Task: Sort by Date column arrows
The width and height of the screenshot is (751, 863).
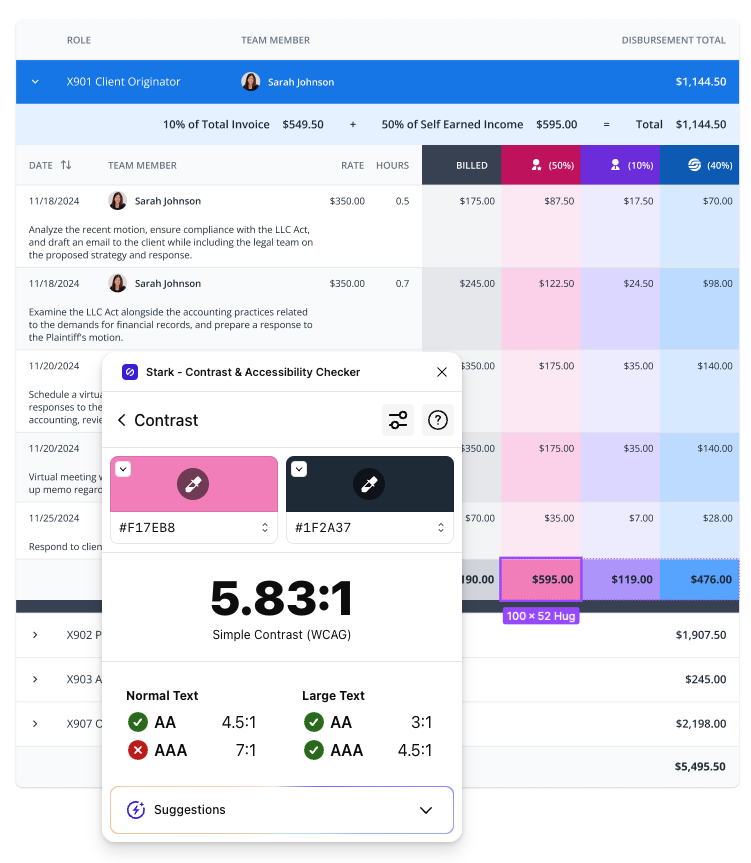Action: pos(66,165)
